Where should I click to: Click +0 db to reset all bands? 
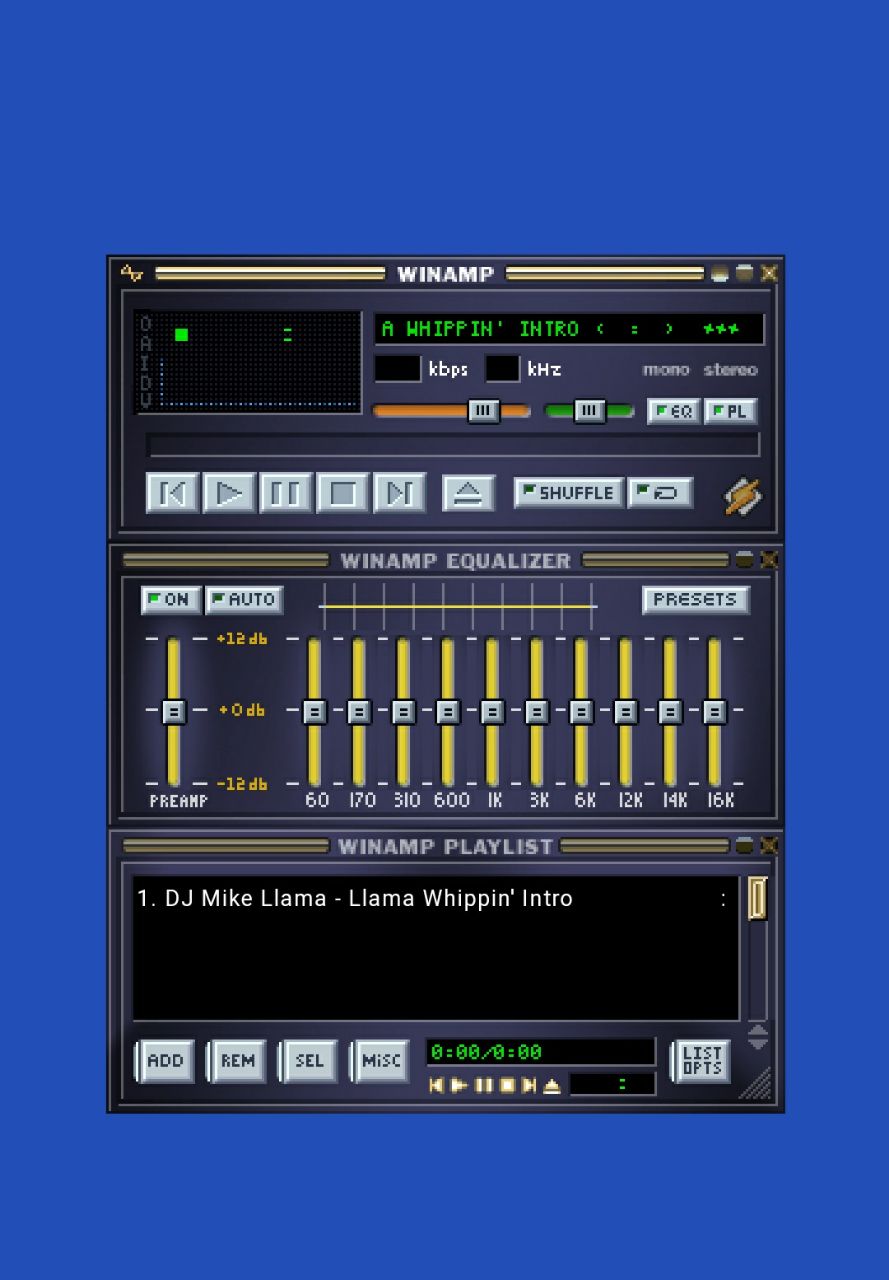[242, 710]
